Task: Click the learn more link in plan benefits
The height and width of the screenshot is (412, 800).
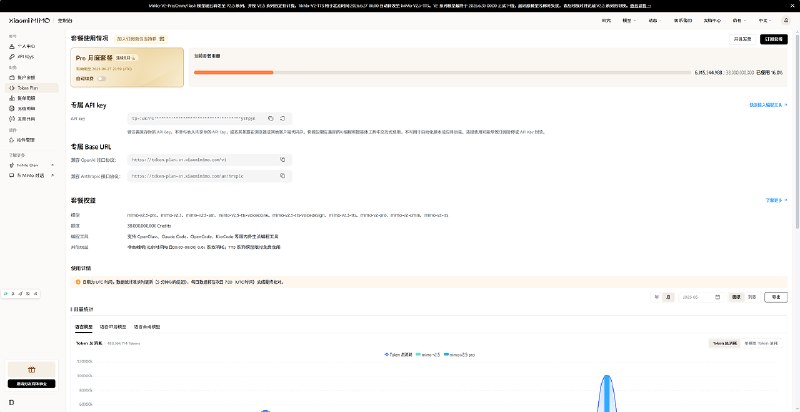Action: pyautogui.click(x=776, y=200)
